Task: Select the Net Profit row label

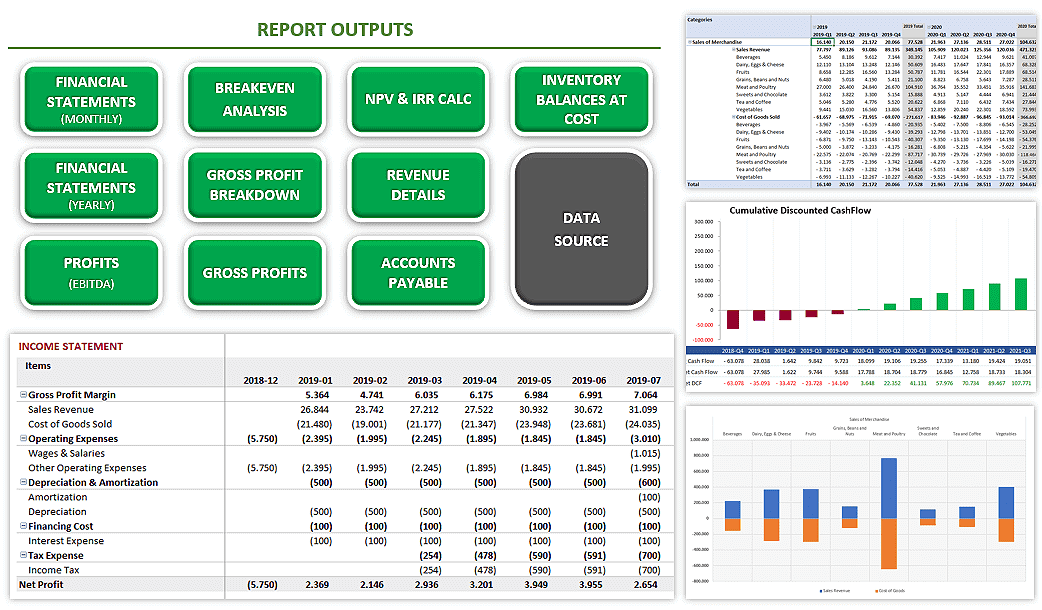Action: coord(41,585)
